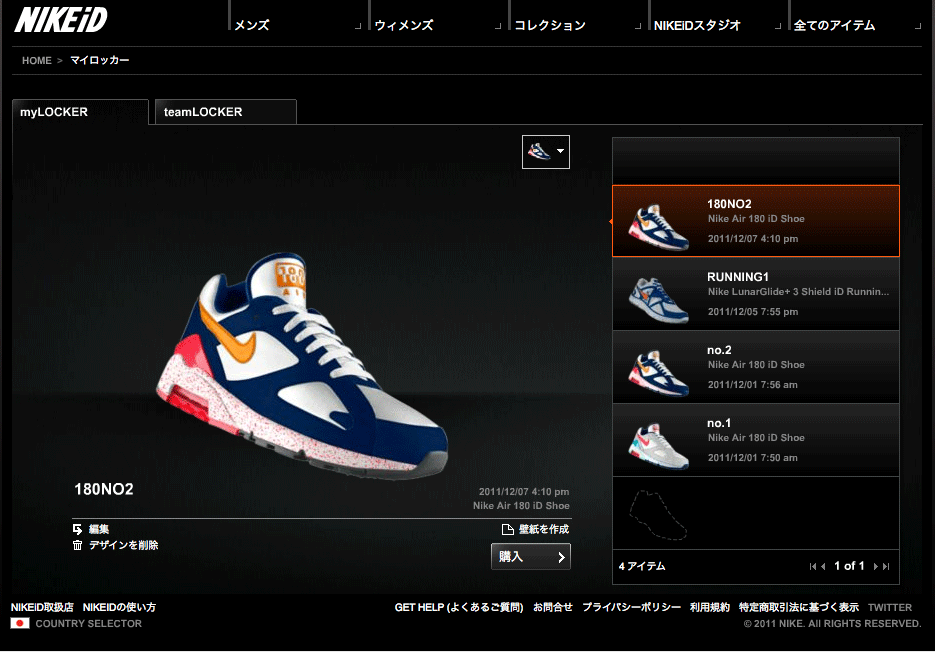
Task: Click the empty dashed shoe slot
Action: (x=658, y=515)
